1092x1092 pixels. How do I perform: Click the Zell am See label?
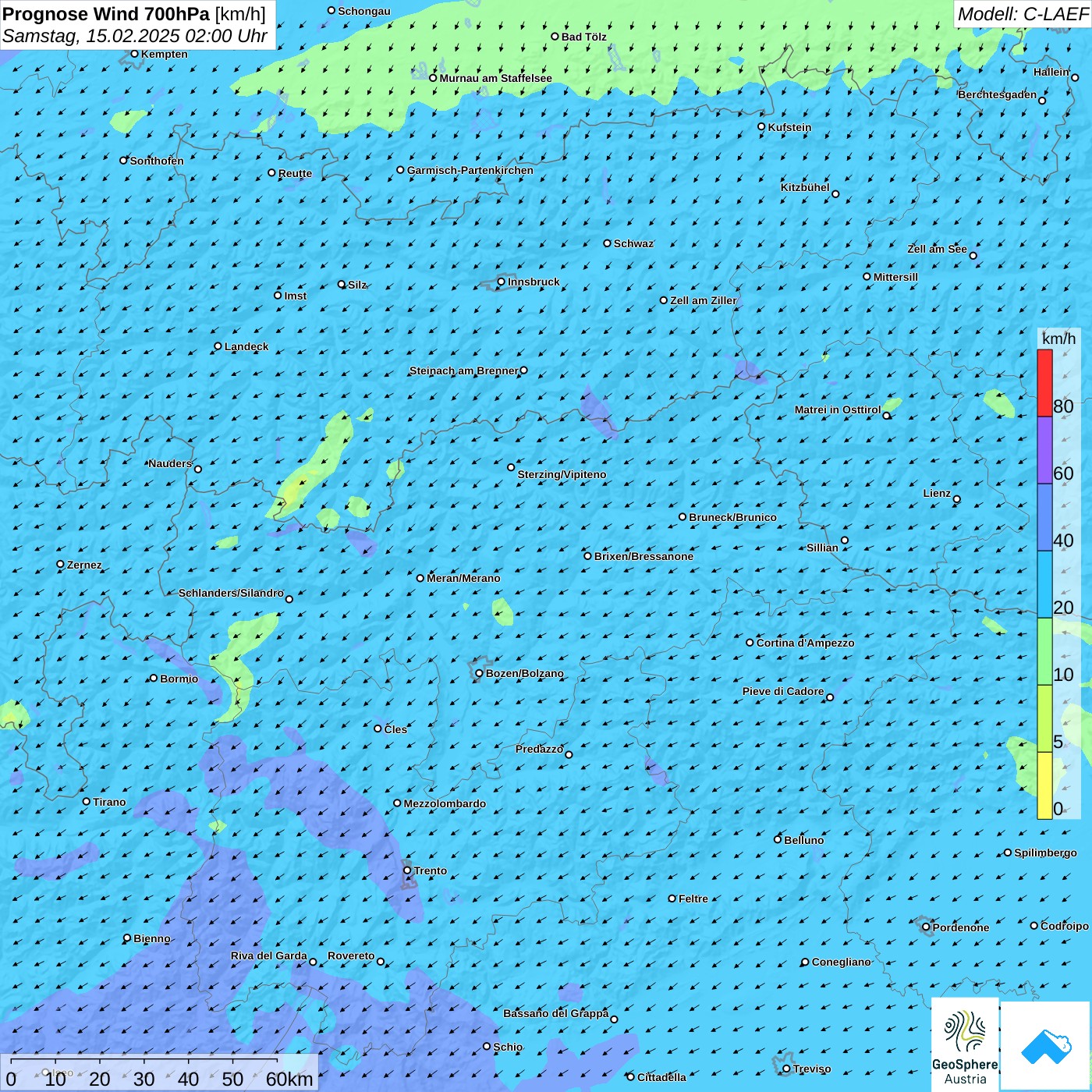(x=937, y=249)
